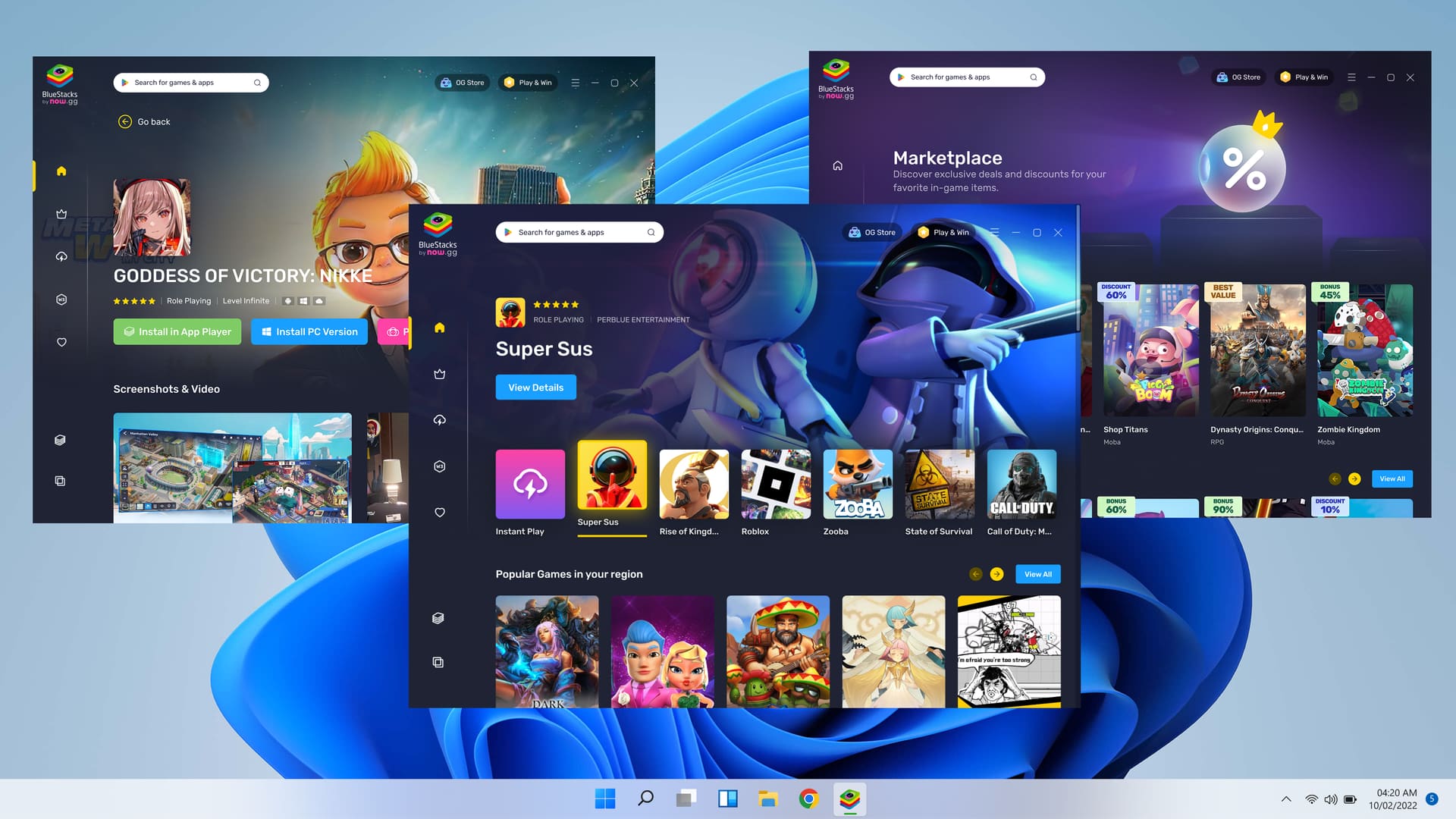
Task: Click the next arrow in the Marketplace window
Action: pyautogui.click(x=1354, y=479)
